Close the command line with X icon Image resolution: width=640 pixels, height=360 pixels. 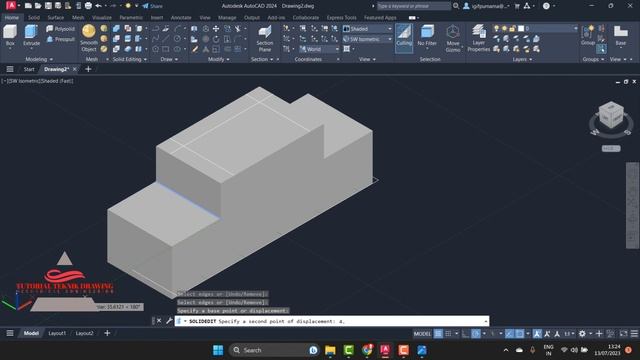click(x=159, y=321)
